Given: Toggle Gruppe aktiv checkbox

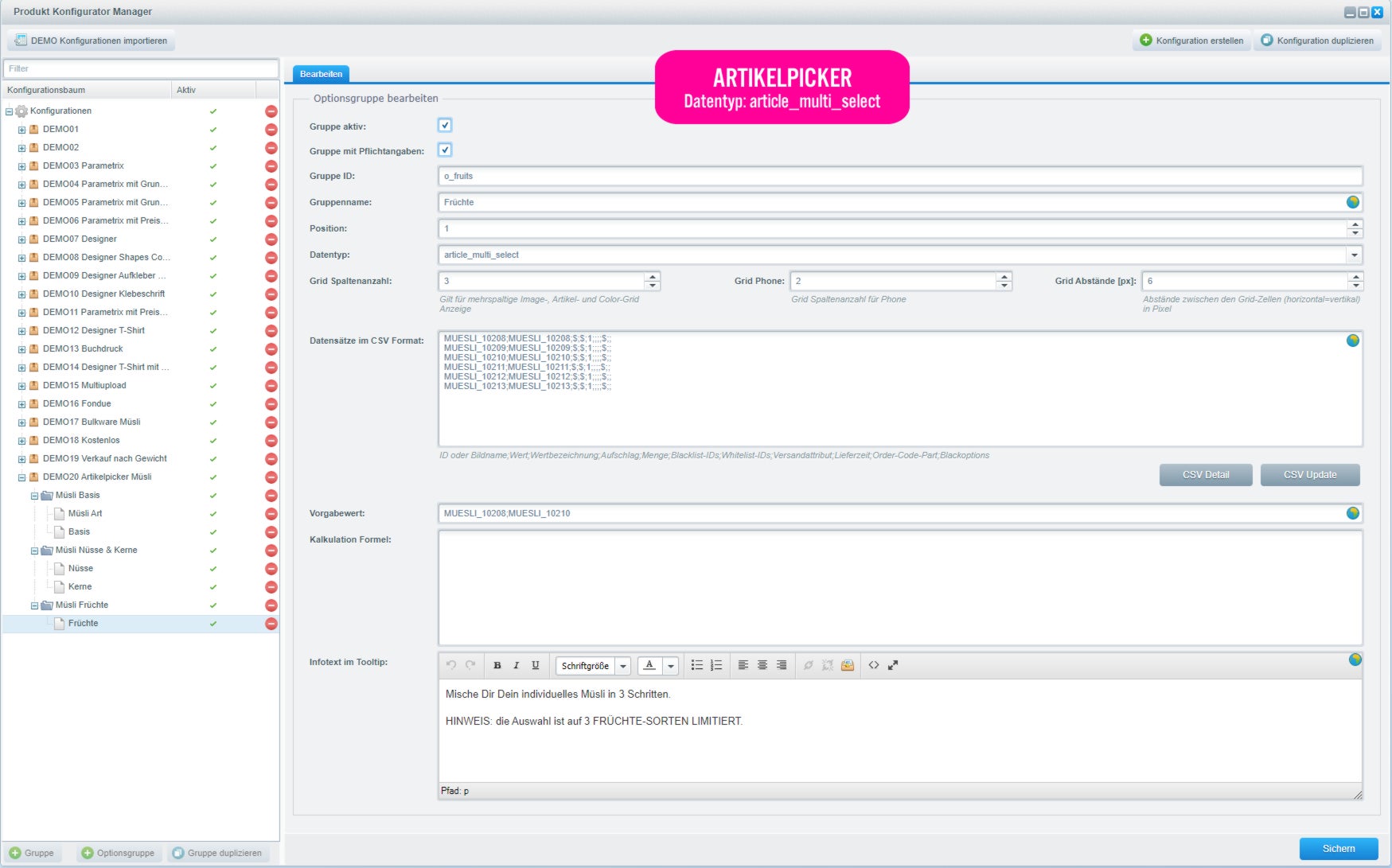Looking at the screenshot, I should (445, 125).
